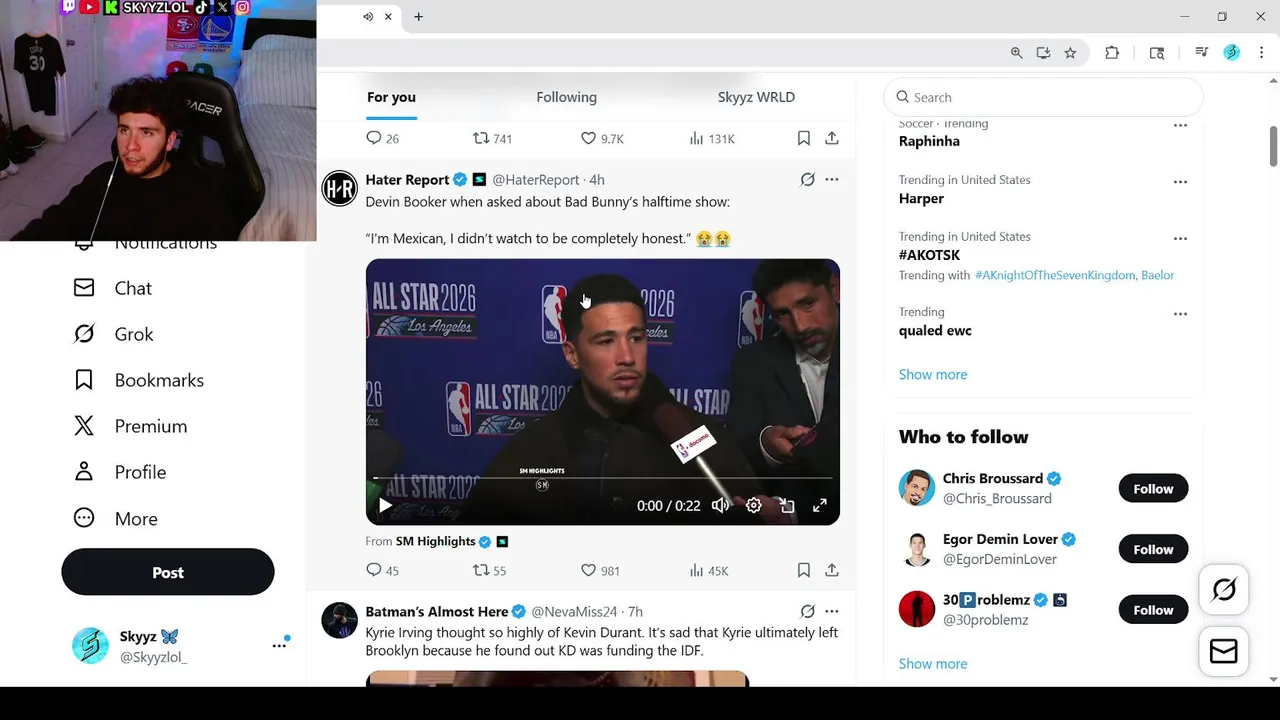Share the tweet with 131K views
1280x720 pixels.
832,138
